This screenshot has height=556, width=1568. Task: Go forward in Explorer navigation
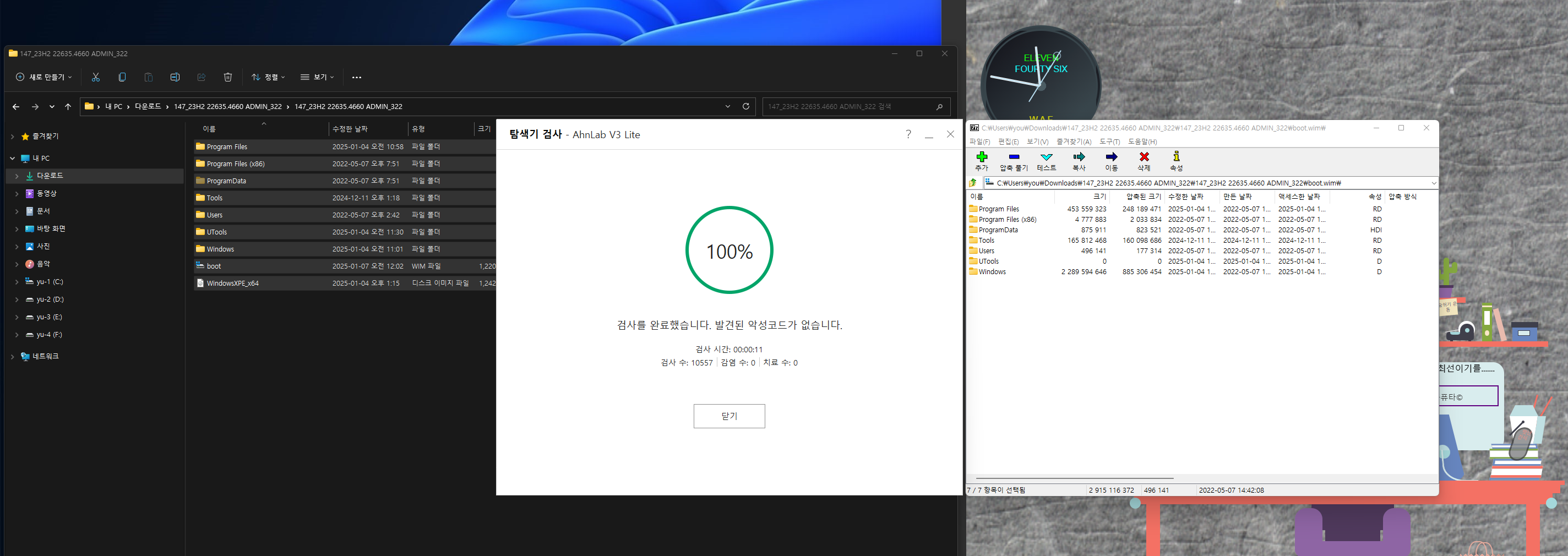(x=35, y=106)
